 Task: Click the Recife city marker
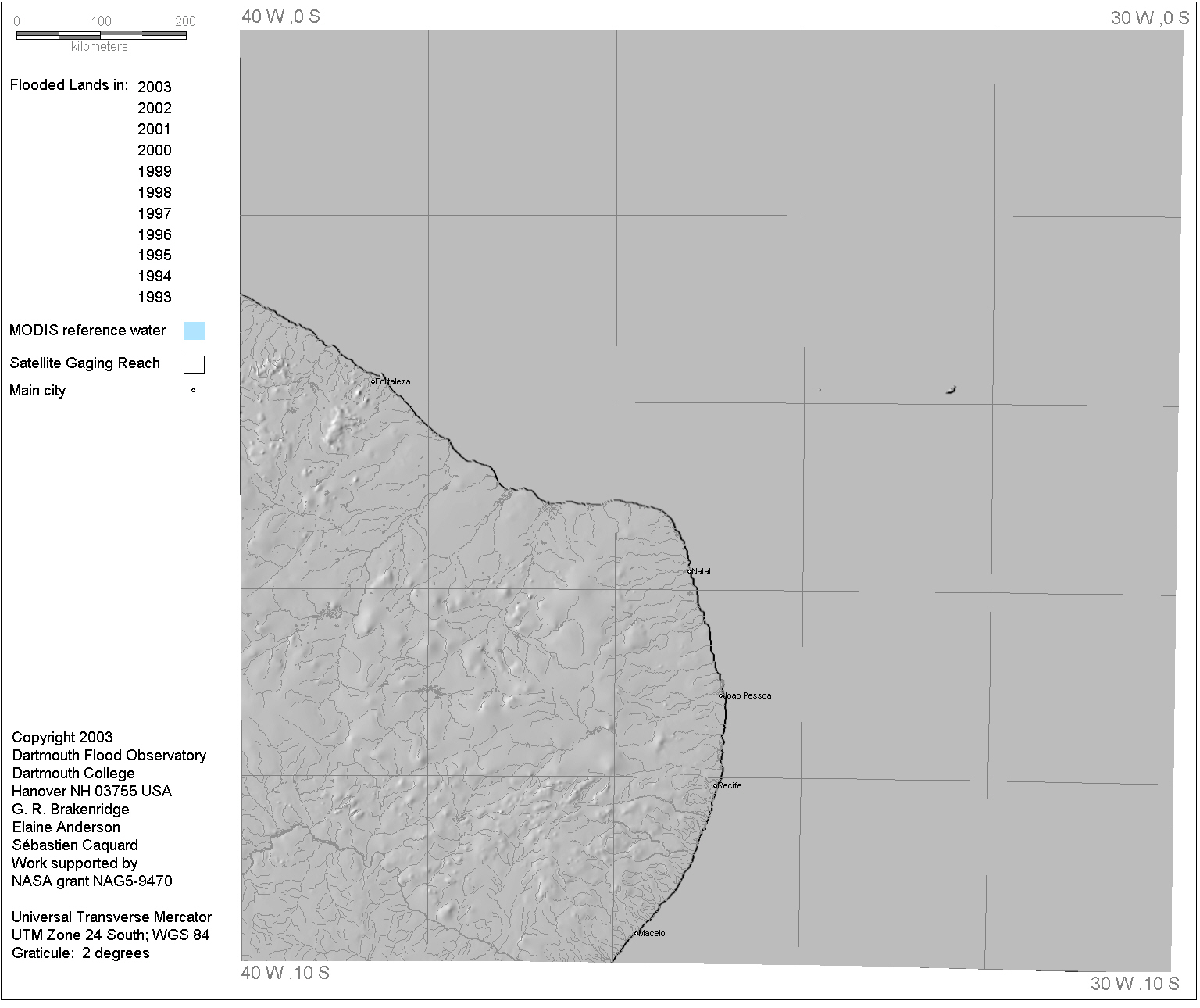(x=715, y=785)
